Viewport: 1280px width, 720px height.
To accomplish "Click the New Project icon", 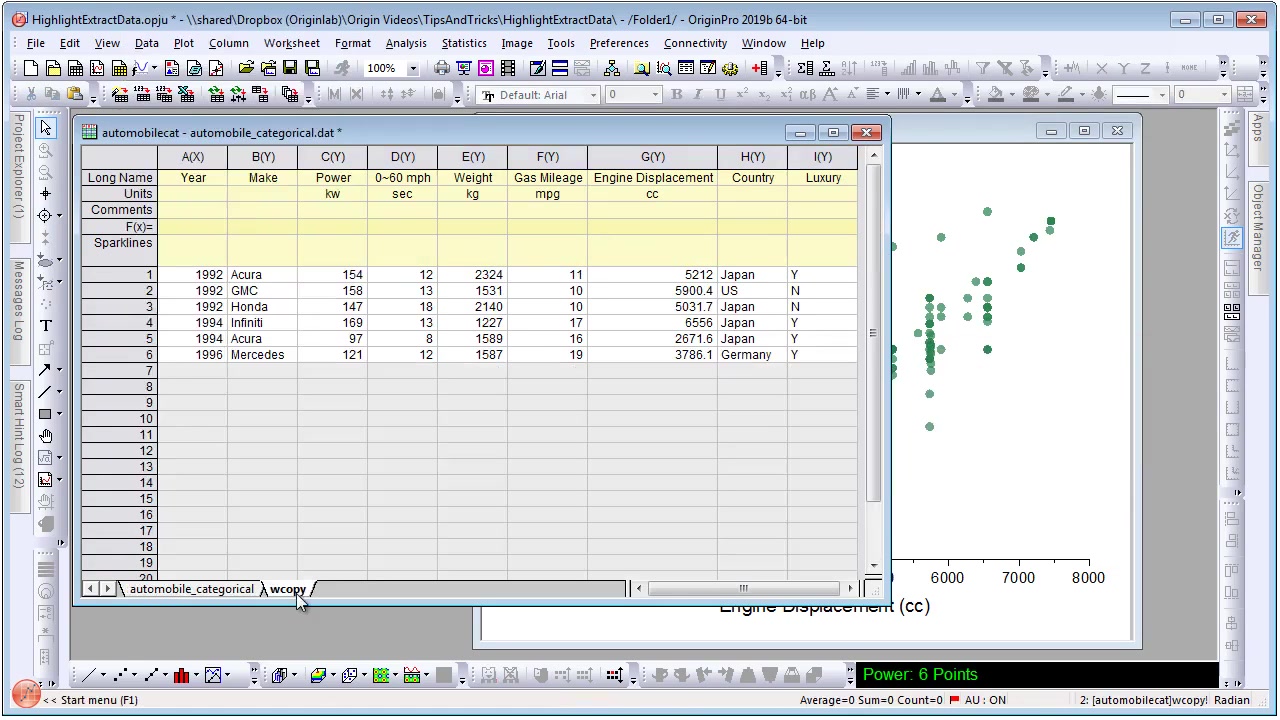I will pyautogui.click(x=30, y=68).
